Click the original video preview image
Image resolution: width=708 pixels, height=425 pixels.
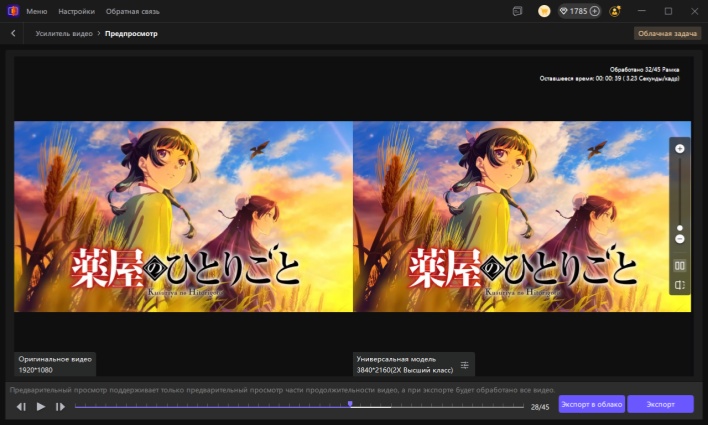click(x=183, y=216)
